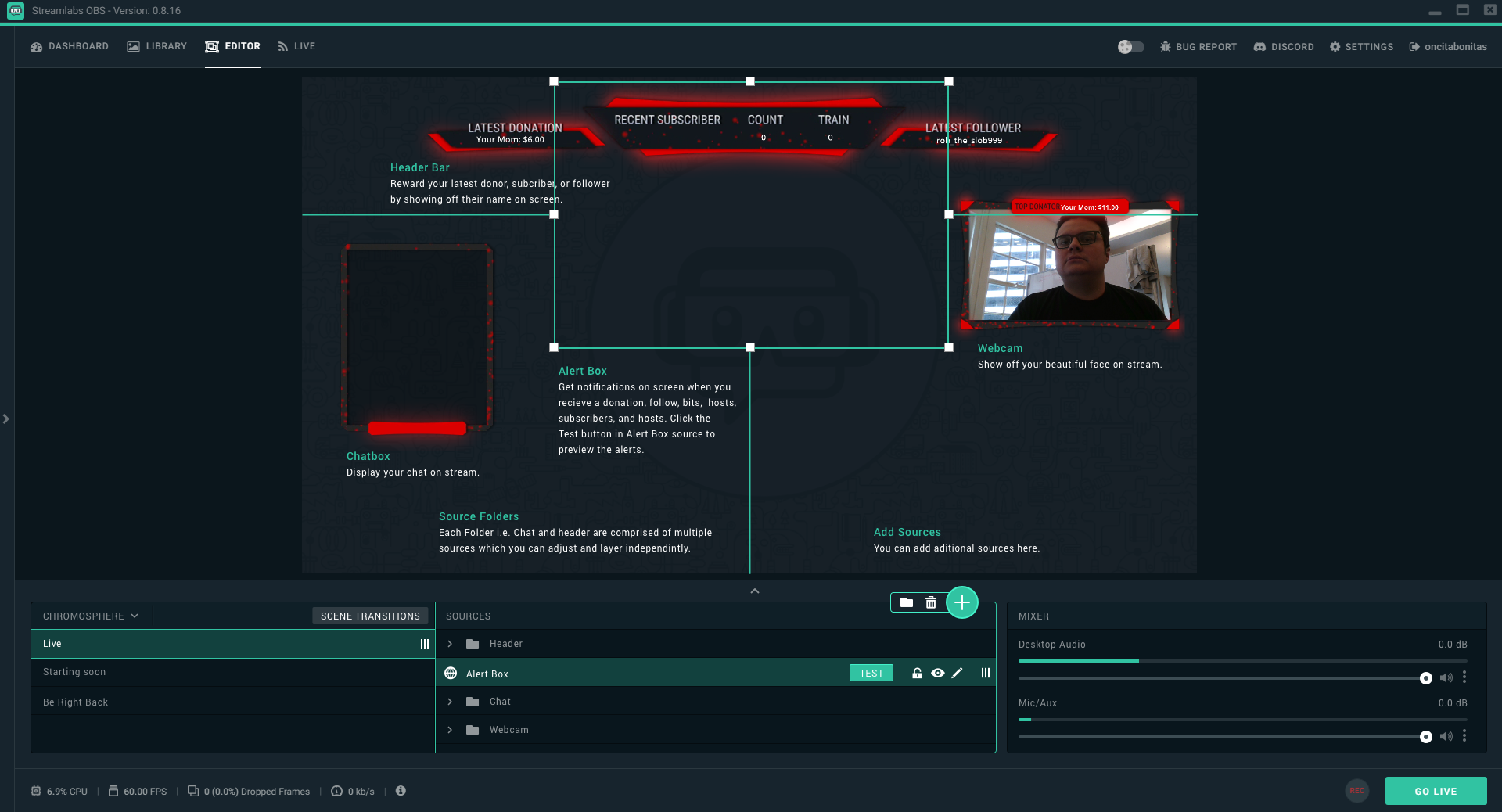Screen dimensions: 1502x812
Task: Open the Bug Report page
Action: tap(1198, 47)
